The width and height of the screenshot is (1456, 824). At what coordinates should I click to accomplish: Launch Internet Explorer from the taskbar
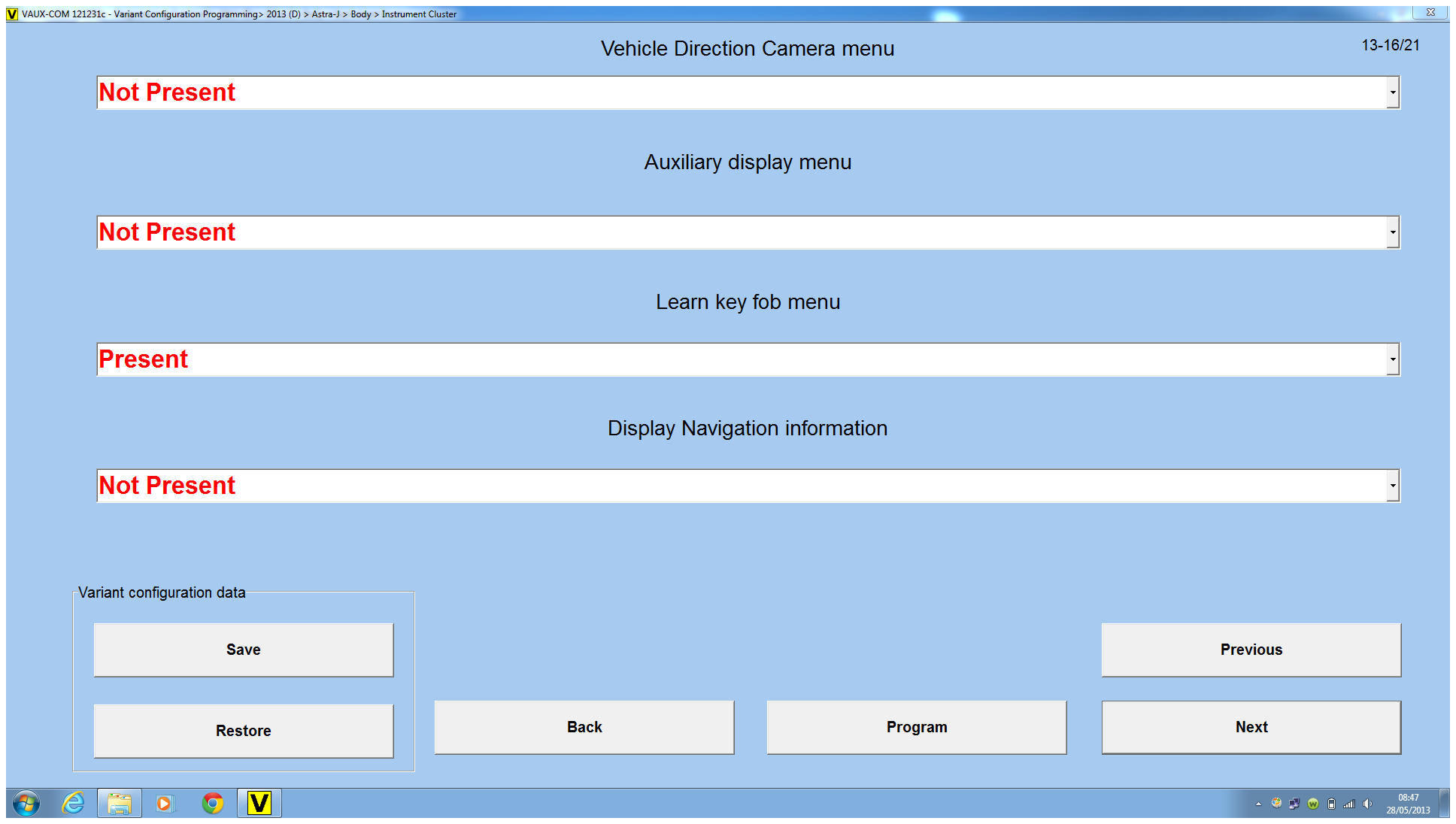pos(73,803)
